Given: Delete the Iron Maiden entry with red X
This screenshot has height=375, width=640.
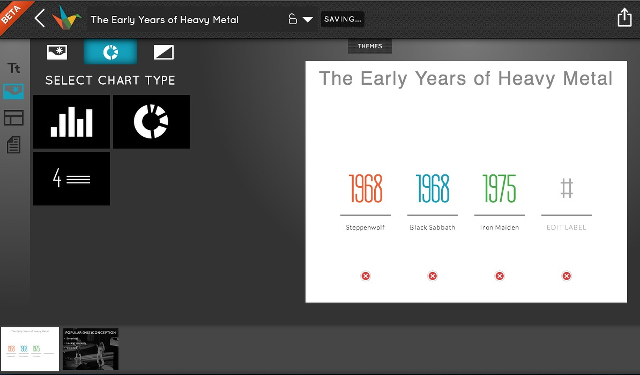Looking at the screenshot, I should (500, 276).
